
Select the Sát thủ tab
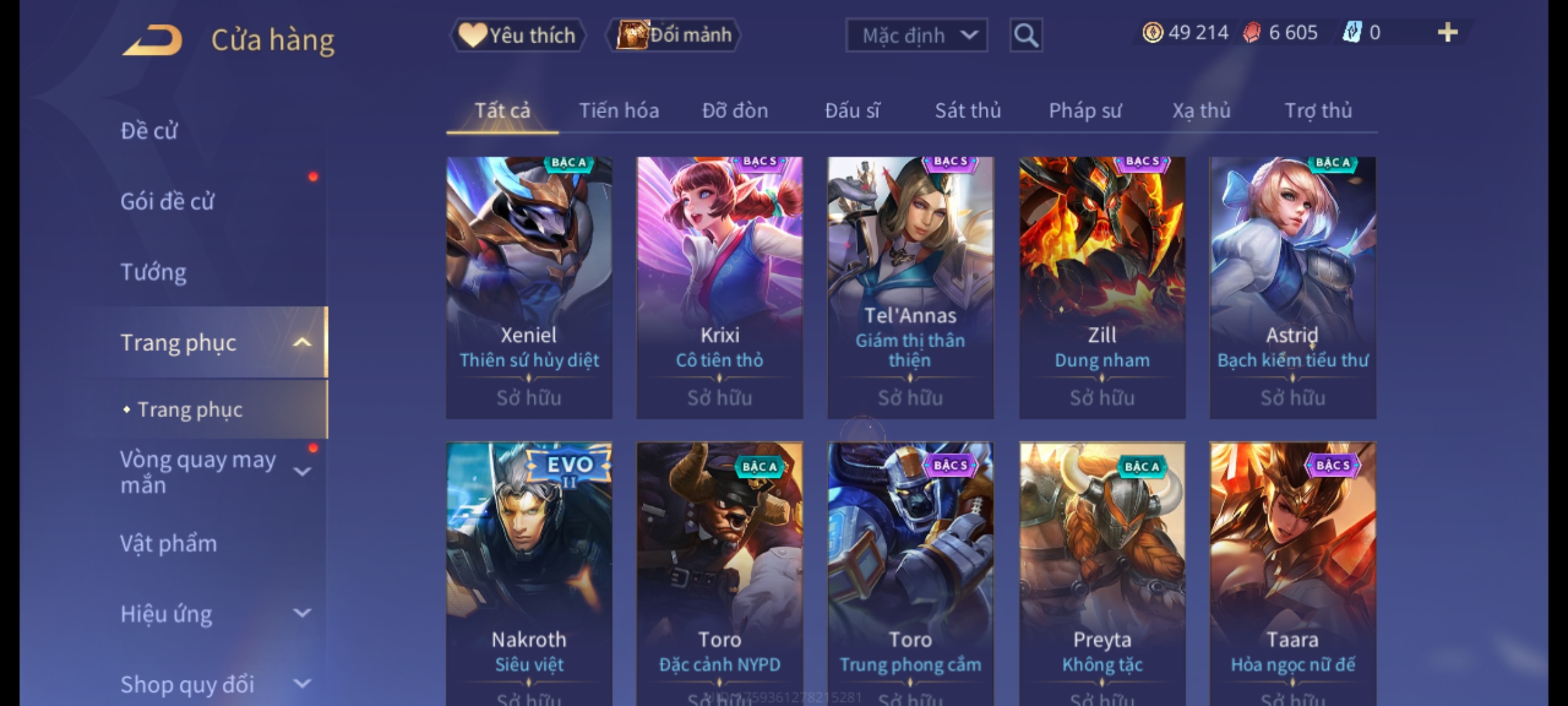(x=968, y=110)
